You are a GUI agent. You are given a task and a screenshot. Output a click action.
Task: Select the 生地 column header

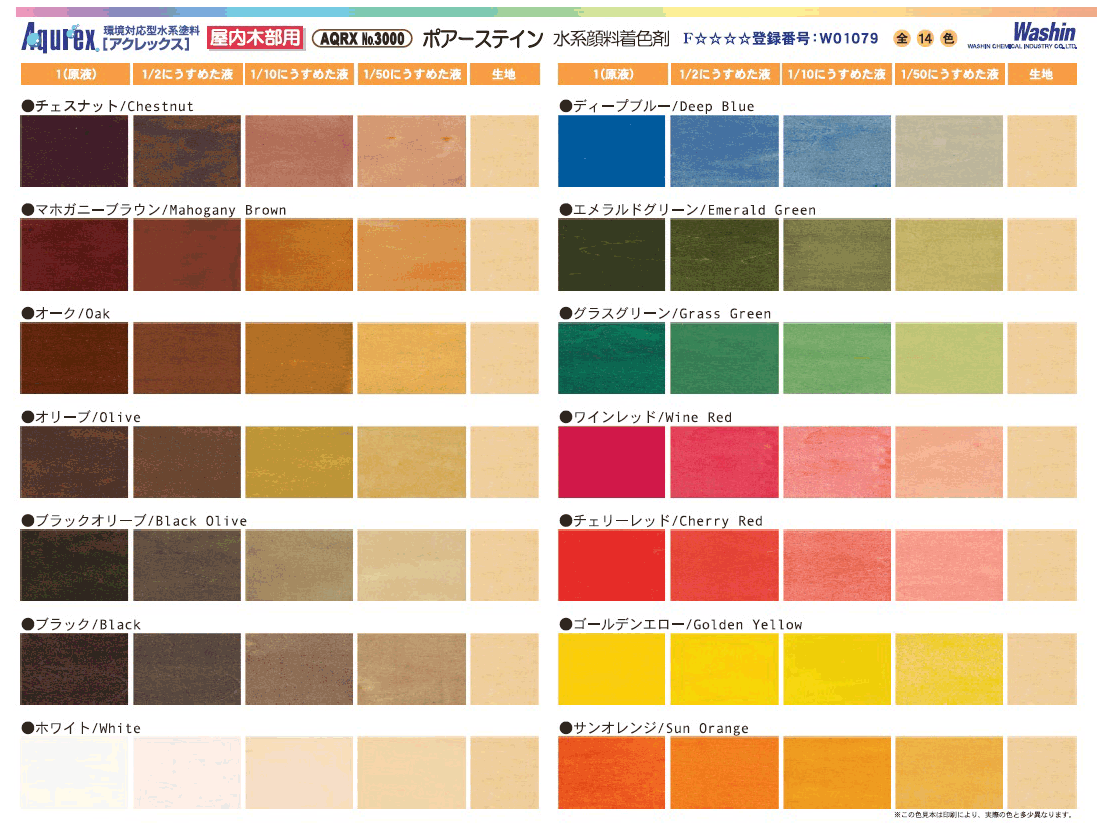coord(505,73)
